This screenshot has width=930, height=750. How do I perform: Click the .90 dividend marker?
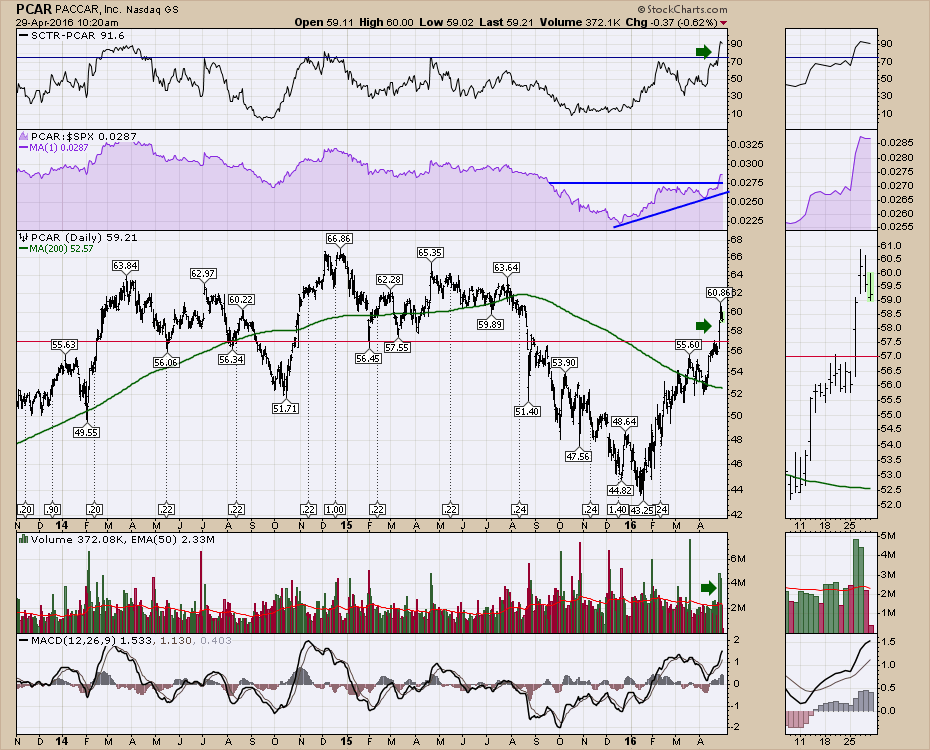coord(53,509)
